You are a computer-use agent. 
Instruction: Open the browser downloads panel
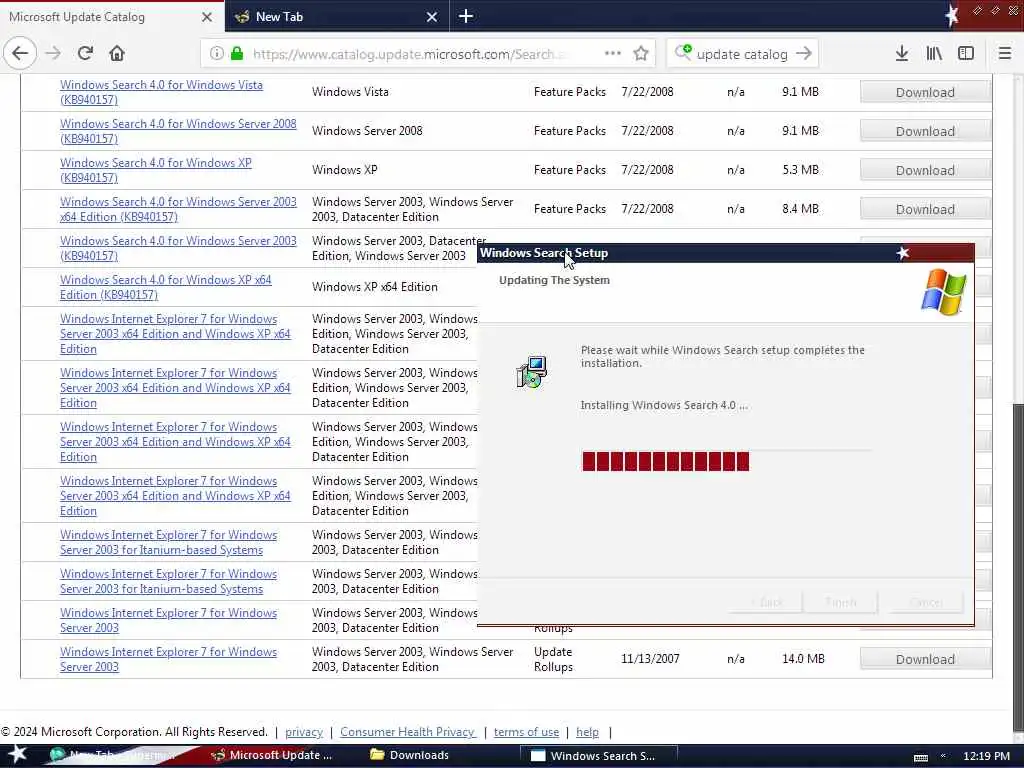pyautogui.click(x=902, y=54)
